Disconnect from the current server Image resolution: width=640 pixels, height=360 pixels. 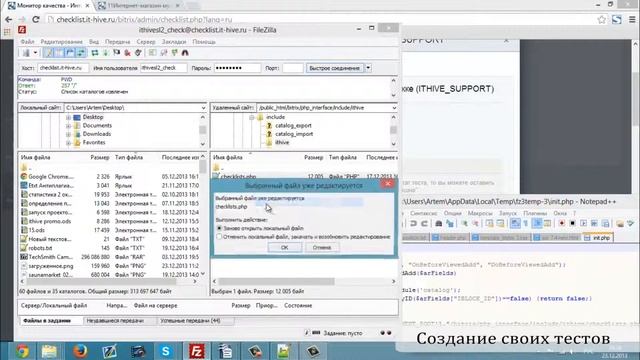[127, 53]
